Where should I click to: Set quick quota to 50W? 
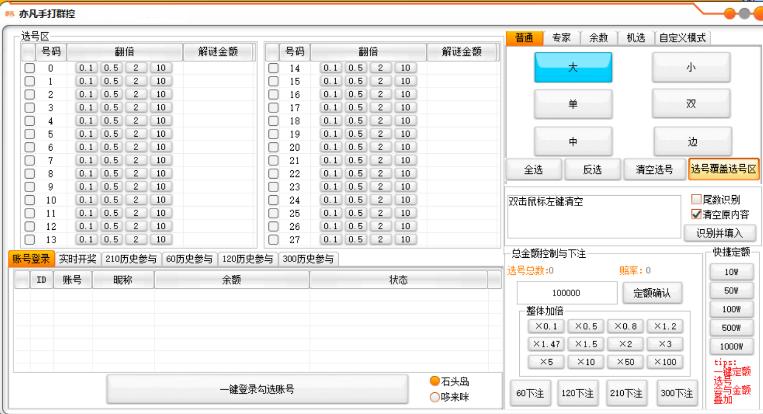coord(731,290)
